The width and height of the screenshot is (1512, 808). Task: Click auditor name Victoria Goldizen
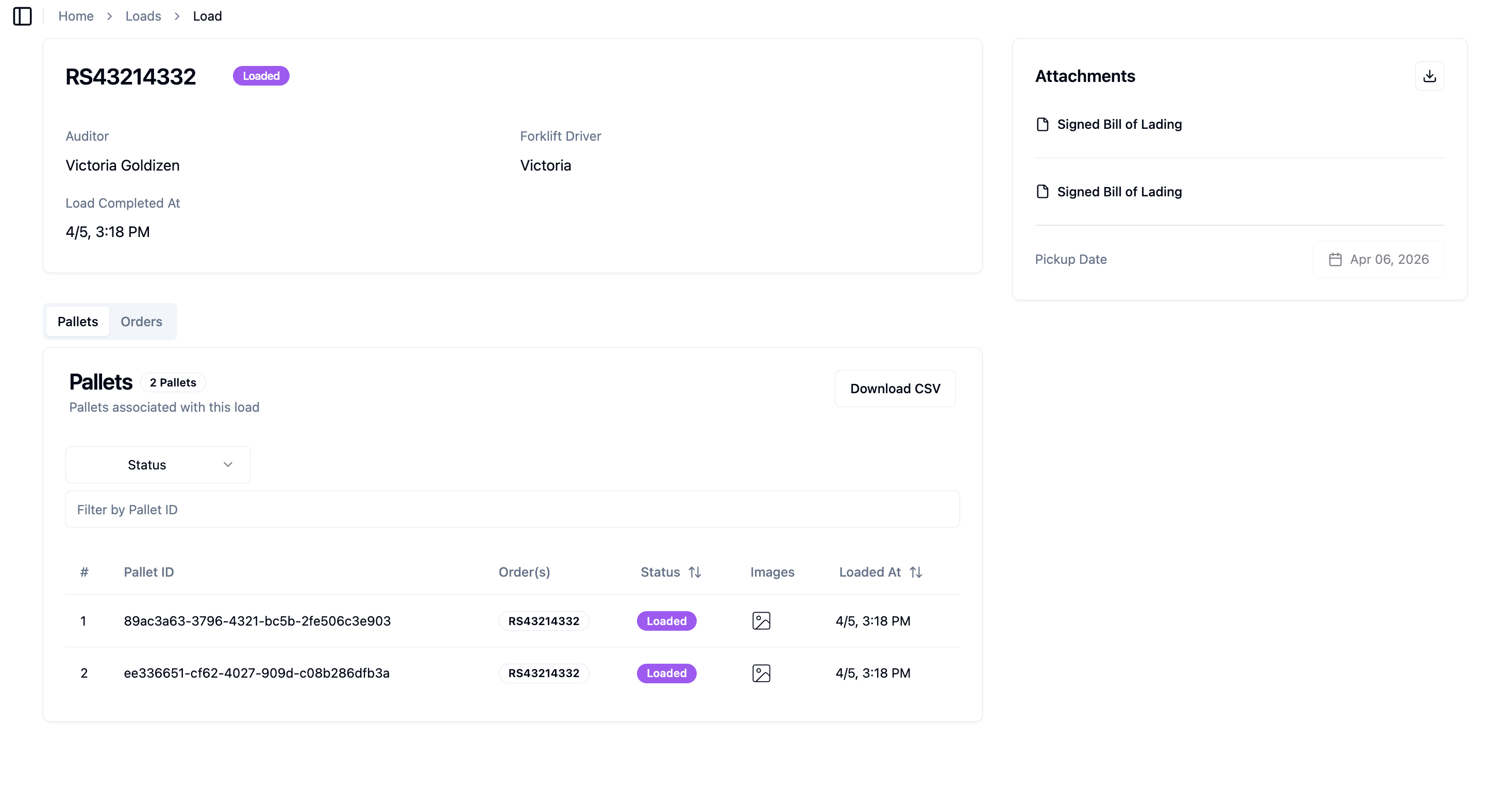coord(123,165)
